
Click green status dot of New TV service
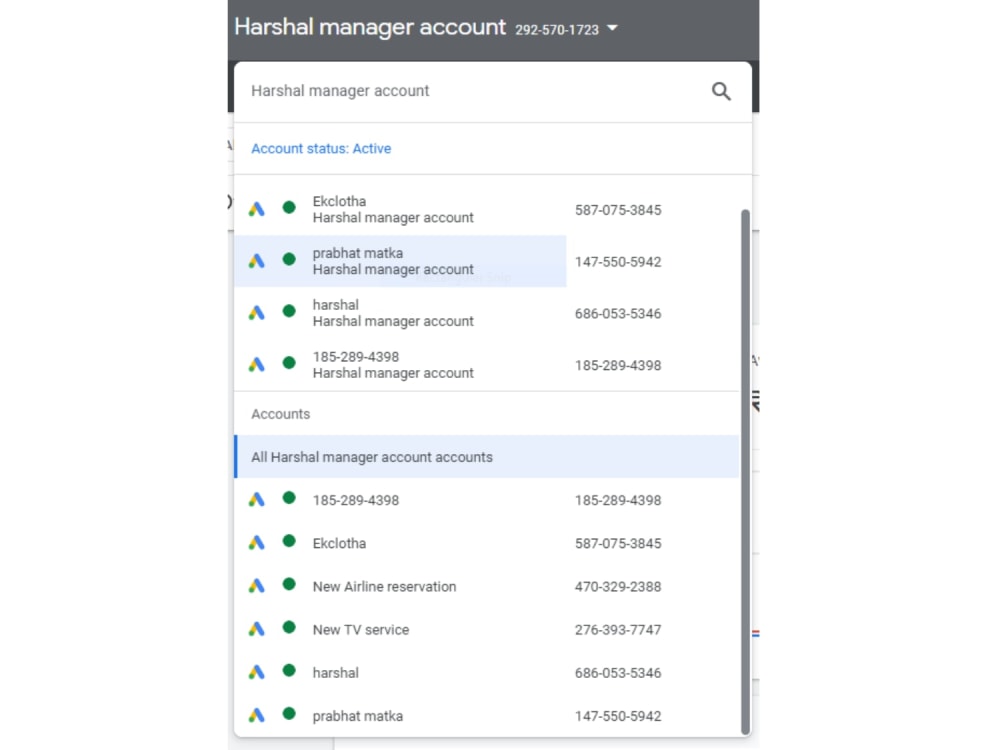pos(289,628)
